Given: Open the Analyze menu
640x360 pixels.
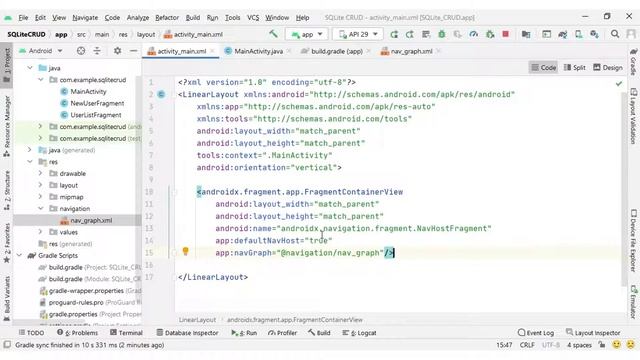Looking at the screenshot, I should pyautogui.click(x=138, y=18).
